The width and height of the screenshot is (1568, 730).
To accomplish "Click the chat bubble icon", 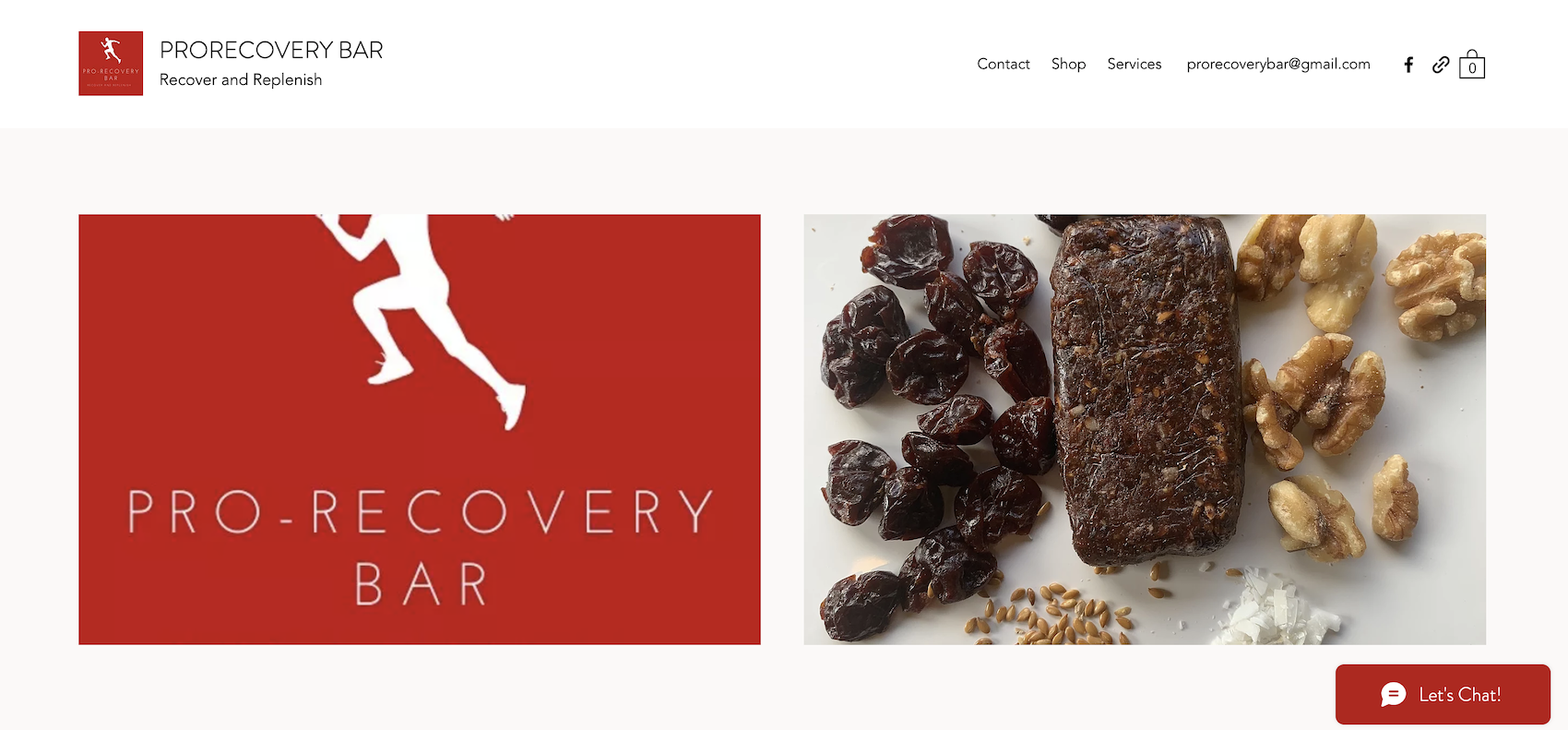I will pyautogui.click(x=1394, y=695).
